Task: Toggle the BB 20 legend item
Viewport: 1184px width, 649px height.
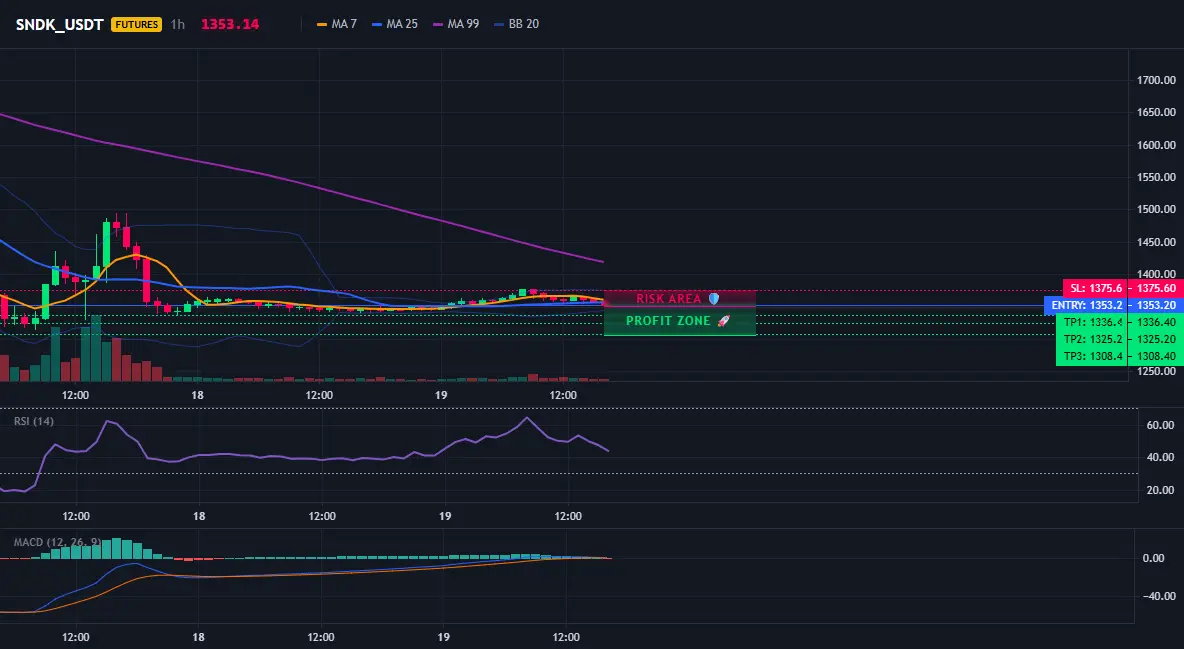Action: (x=516, y=24)
